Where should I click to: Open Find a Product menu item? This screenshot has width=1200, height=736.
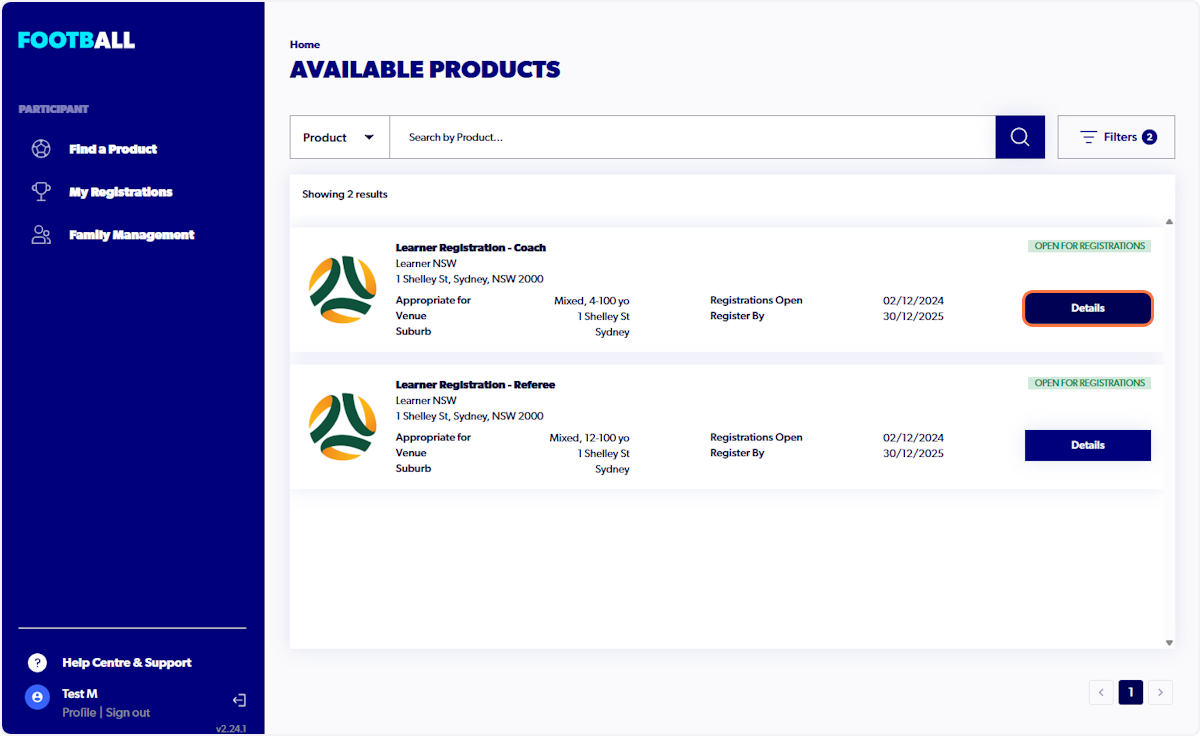113,149
